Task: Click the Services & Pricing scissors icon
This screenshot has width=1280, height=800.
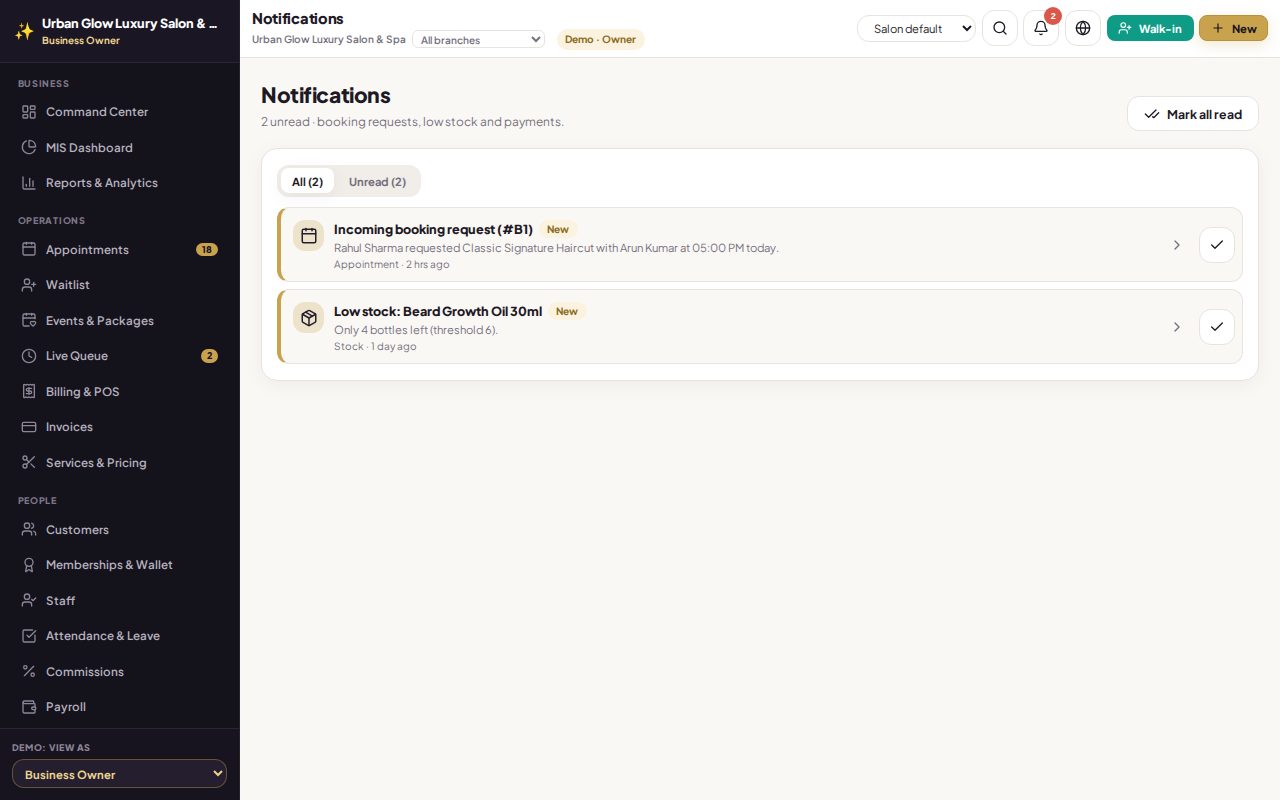Action: [x=29, y=462]
